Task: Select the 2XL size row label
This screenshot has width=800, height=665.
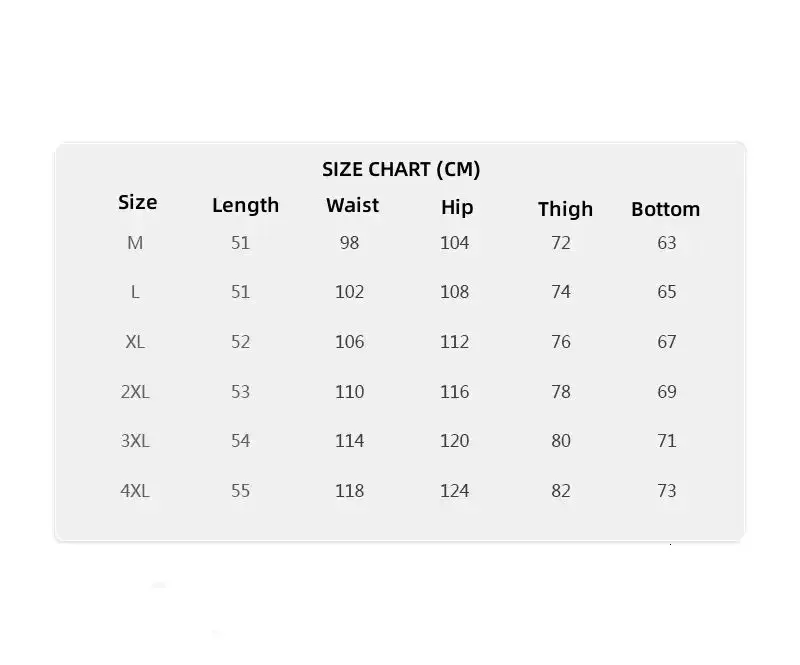Action: click(x=135, y=392)
